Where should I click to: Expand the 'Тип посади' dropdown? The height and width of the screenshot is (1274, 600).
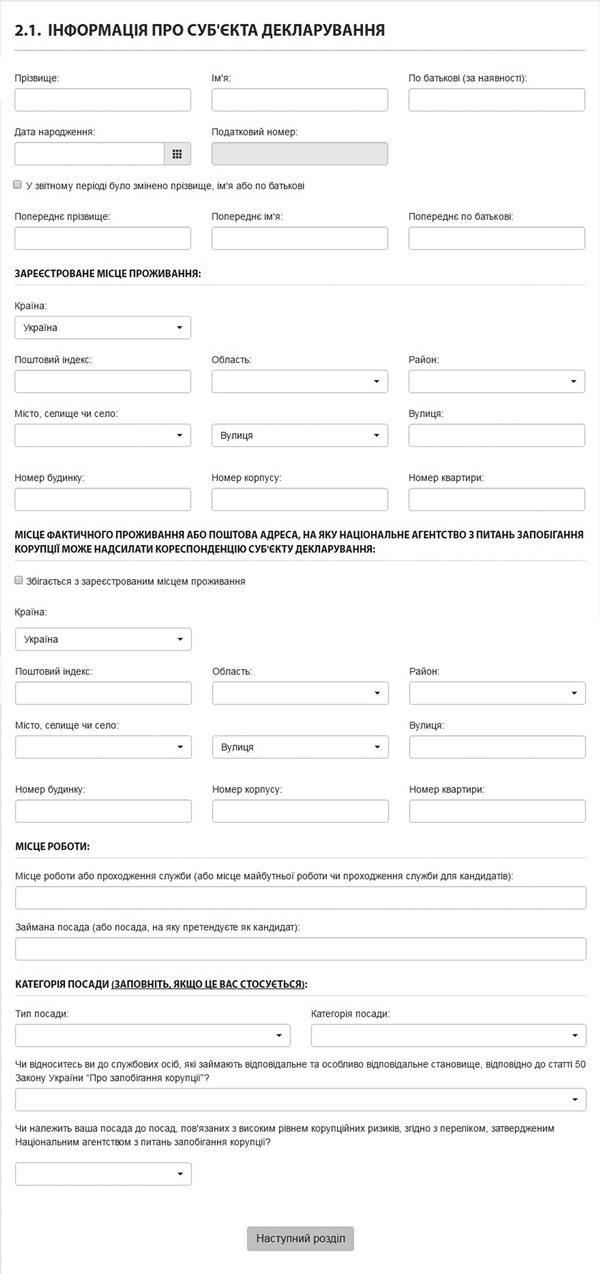(x=152, y=1035)
